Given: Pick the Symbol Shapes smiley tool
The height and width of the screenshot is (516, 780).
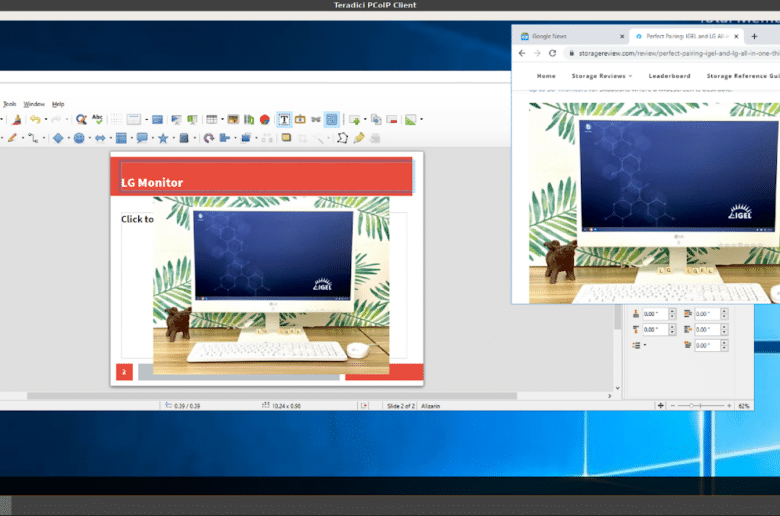Looking at the screenshot, I should tap(79, 138).
